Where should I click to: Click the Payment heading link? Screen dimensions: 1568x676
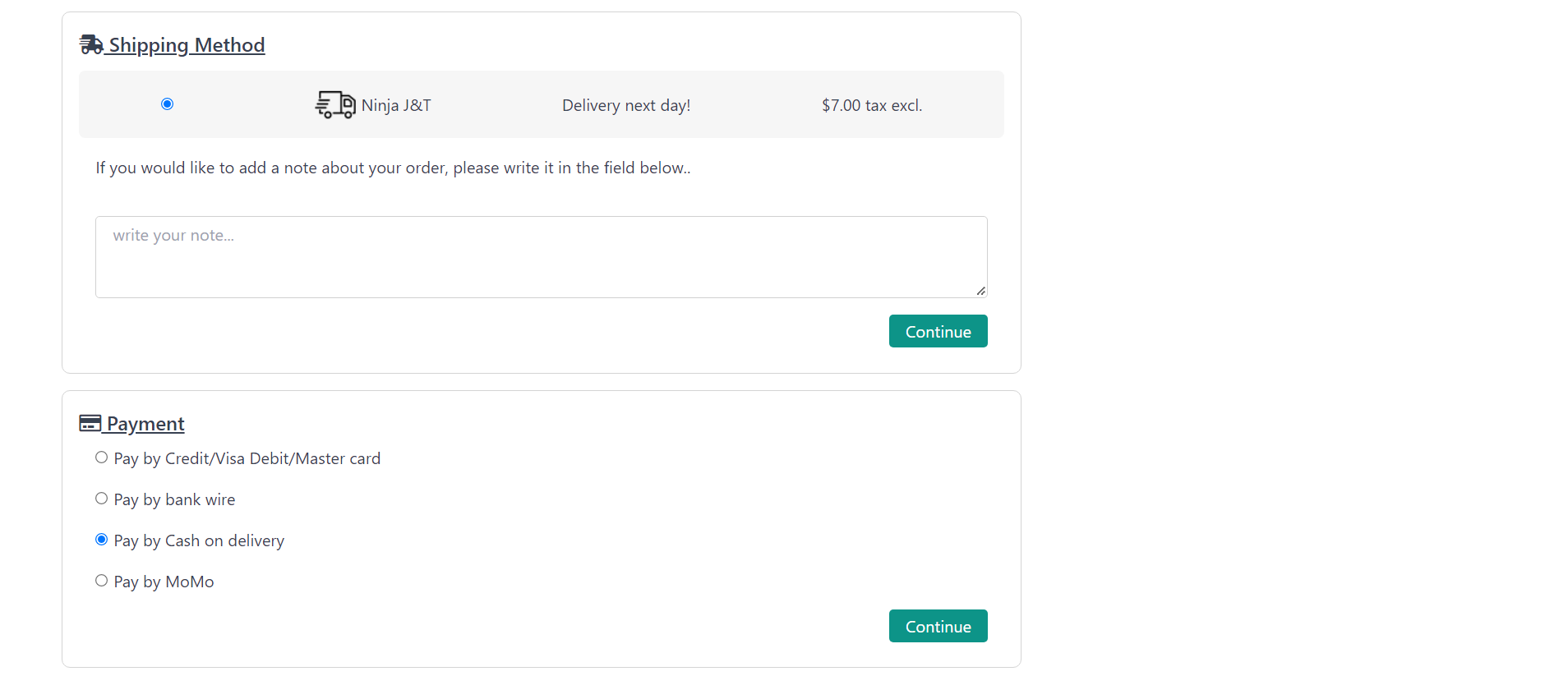point(145,424)
